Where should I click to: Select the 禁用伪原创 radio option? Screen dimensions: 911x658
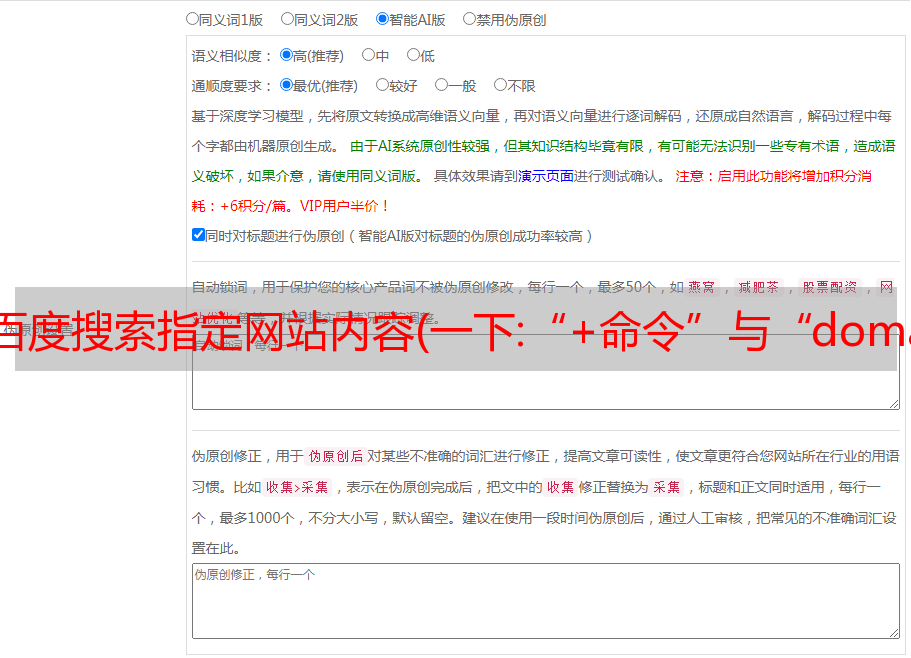click(x=469, y=19)
